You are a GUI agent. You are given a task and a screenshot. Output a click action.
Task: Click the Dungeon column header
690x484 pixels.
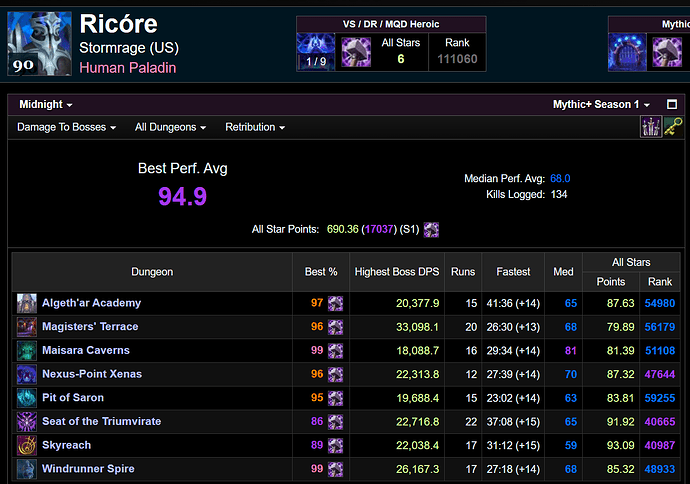[152, 272]
